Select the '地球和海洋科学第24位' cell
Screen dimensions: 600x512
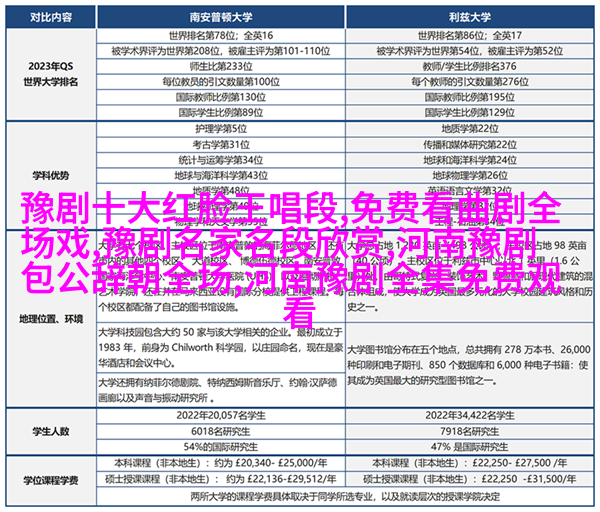[470, 160]
